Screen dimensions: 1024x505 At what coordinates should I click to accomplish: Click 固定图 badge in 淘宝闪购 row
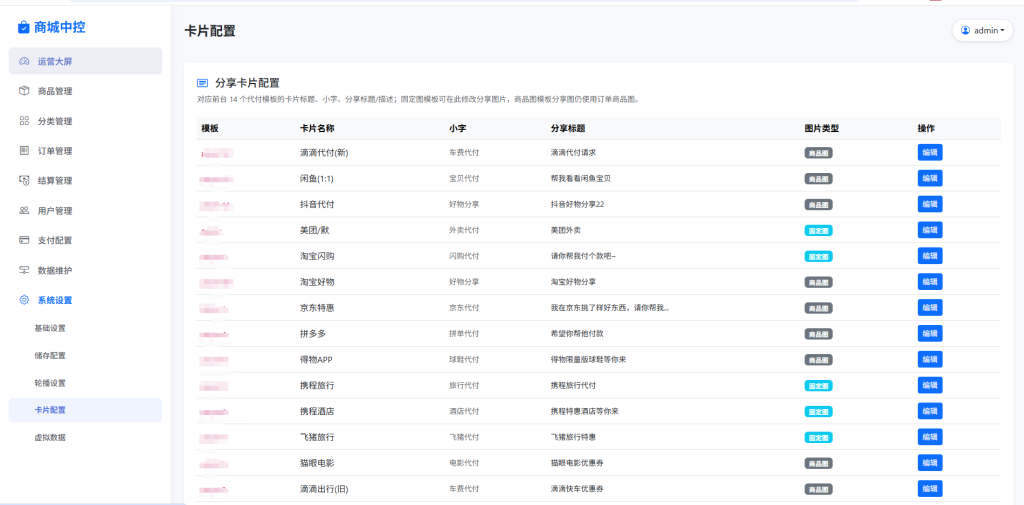tap(818, 256)
